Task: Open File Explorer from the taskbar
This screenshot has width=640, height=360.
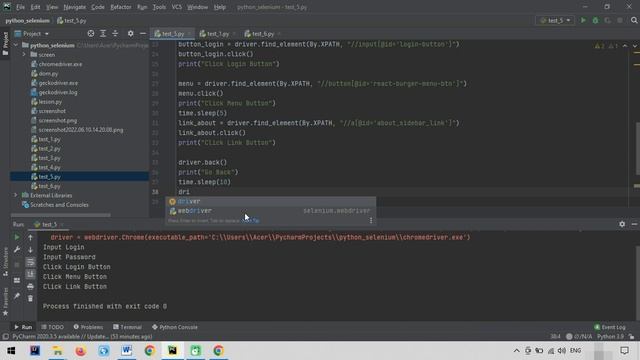Action: pyautogui.click(x=58, y=351)
